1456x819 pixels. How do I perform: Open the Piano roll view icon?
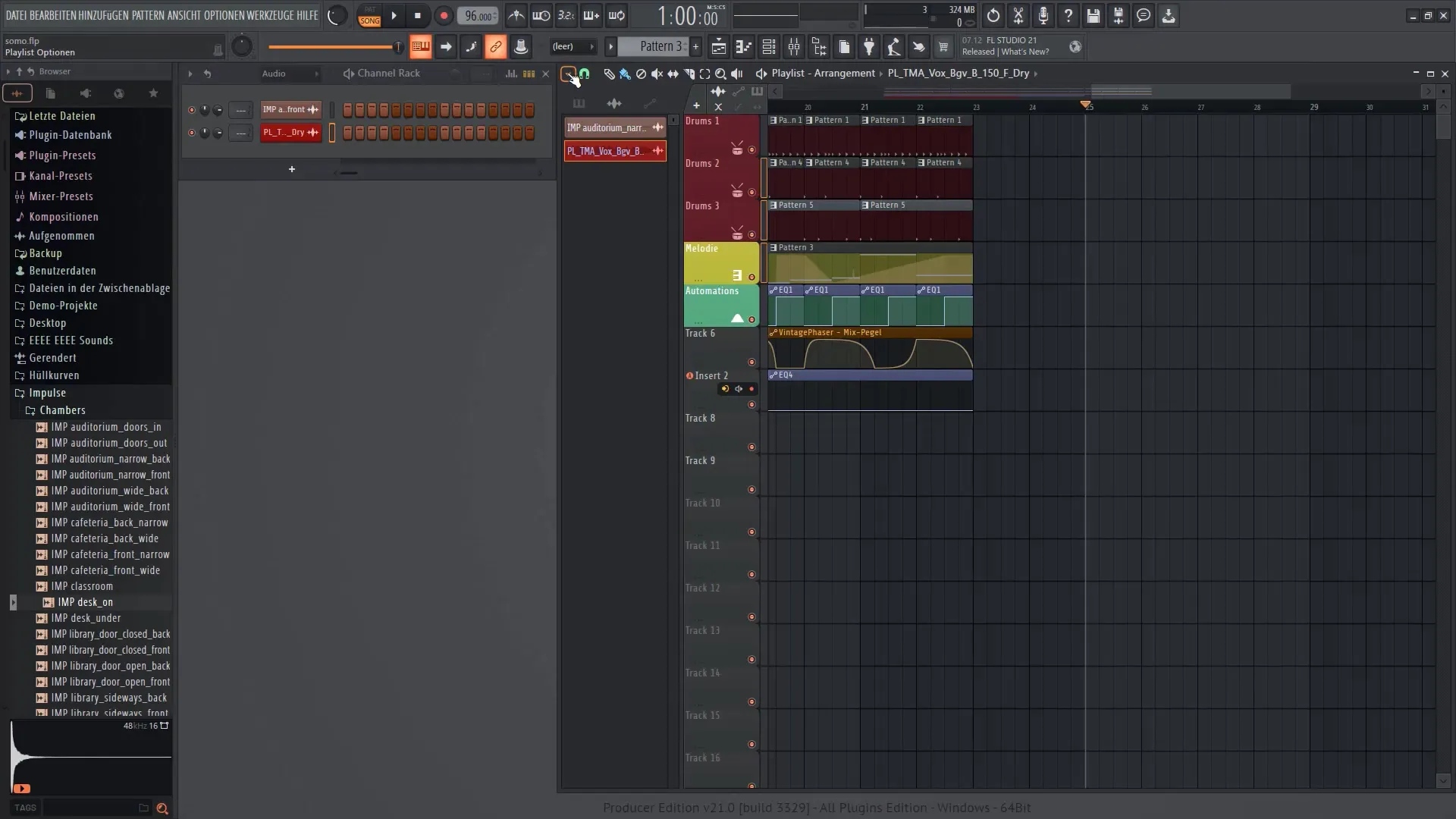click(743, 47)
